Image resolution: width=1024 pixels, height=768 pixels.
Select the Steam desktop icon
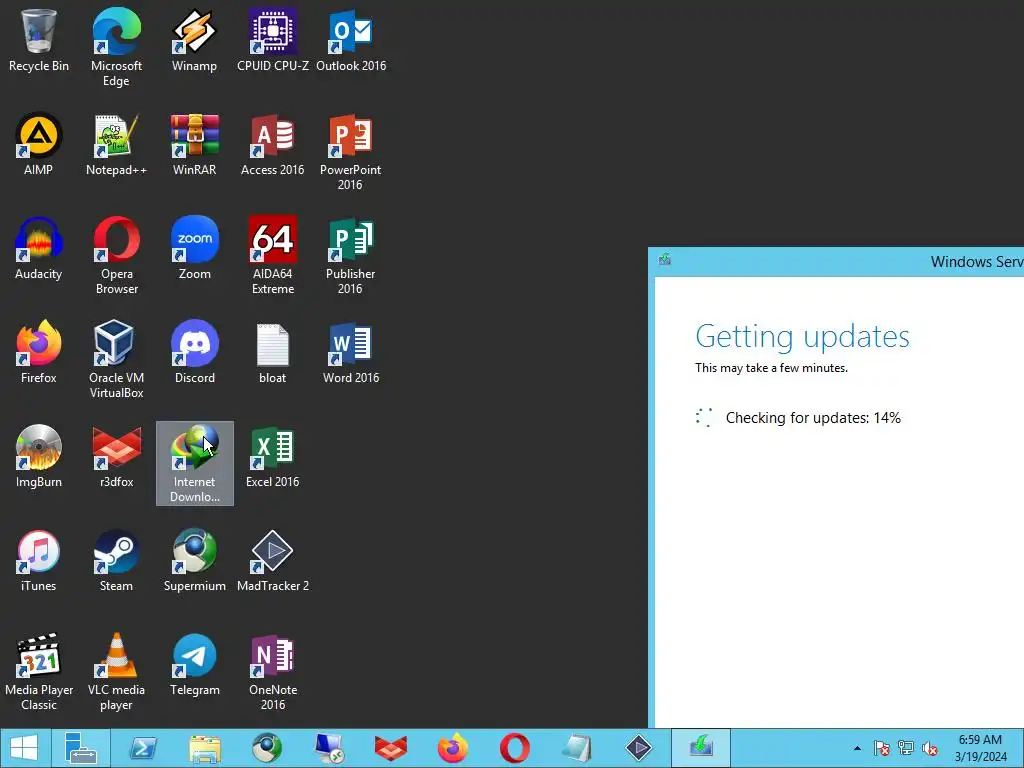coord(116,560)
